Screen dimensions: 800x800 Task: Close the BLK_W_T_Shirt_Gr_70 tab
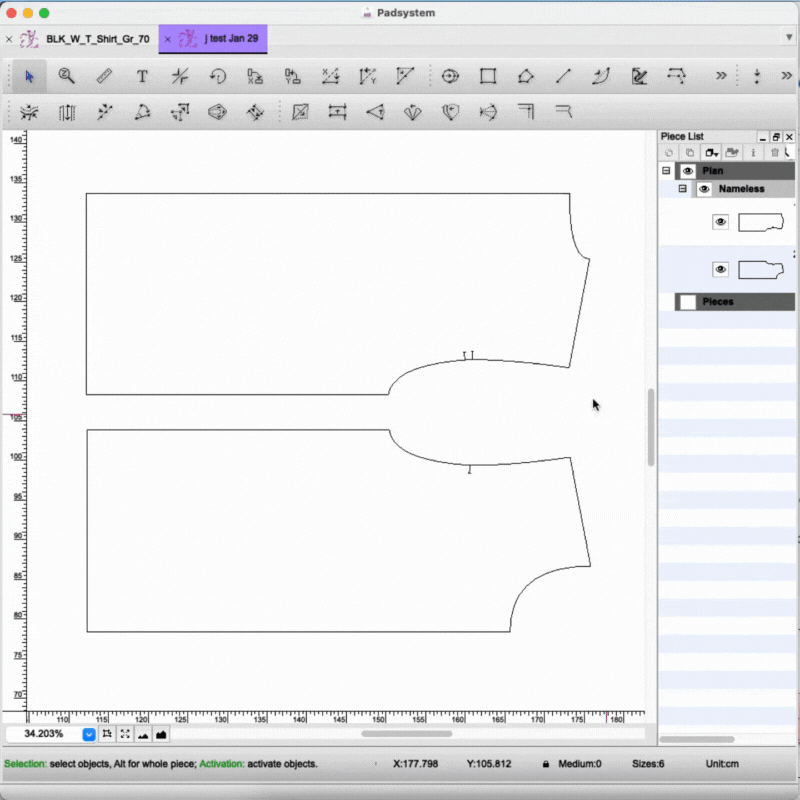click(x=9, y=39)
